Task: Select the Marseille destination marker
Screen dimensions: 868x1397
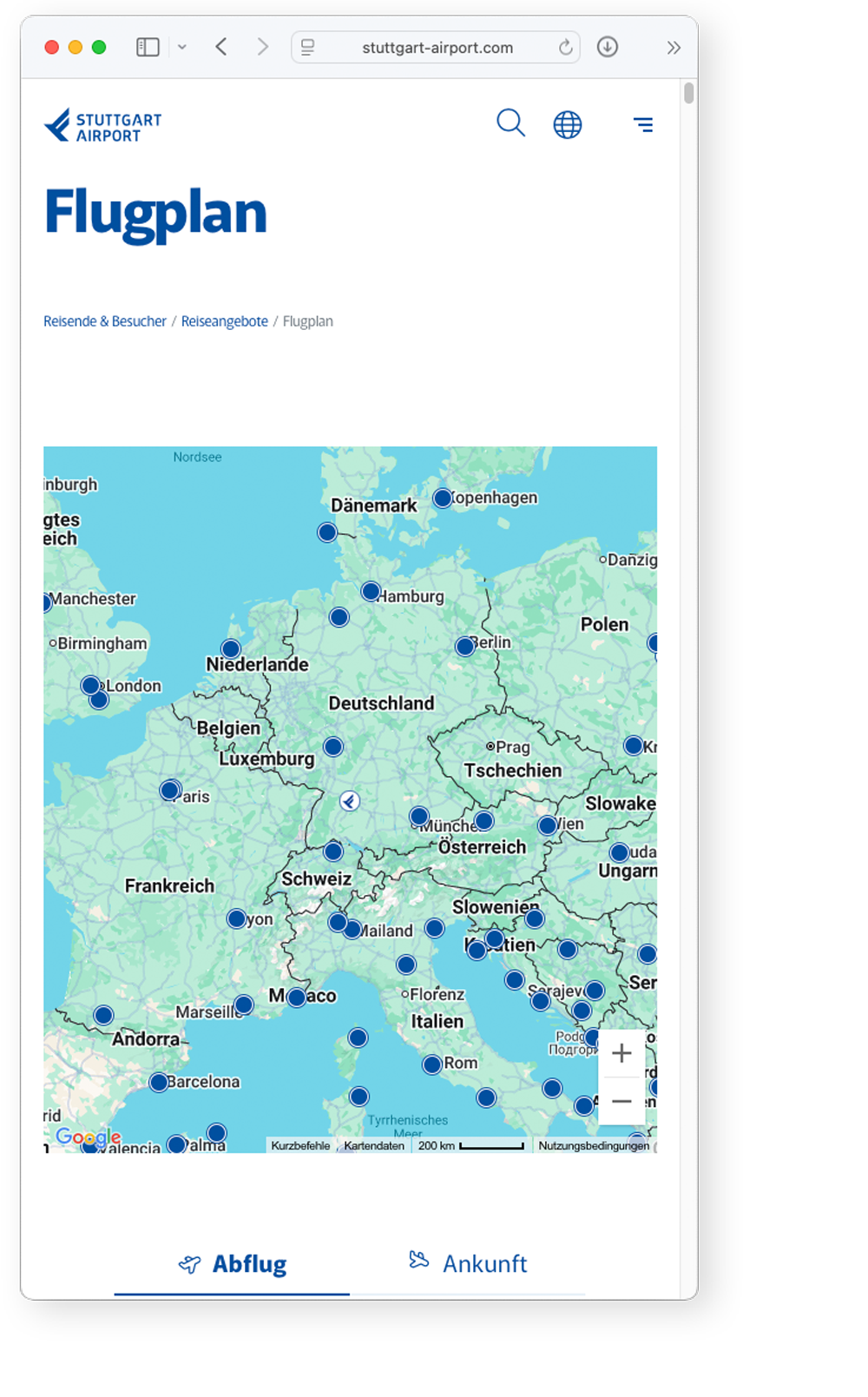Action: tap(244, 1005)
